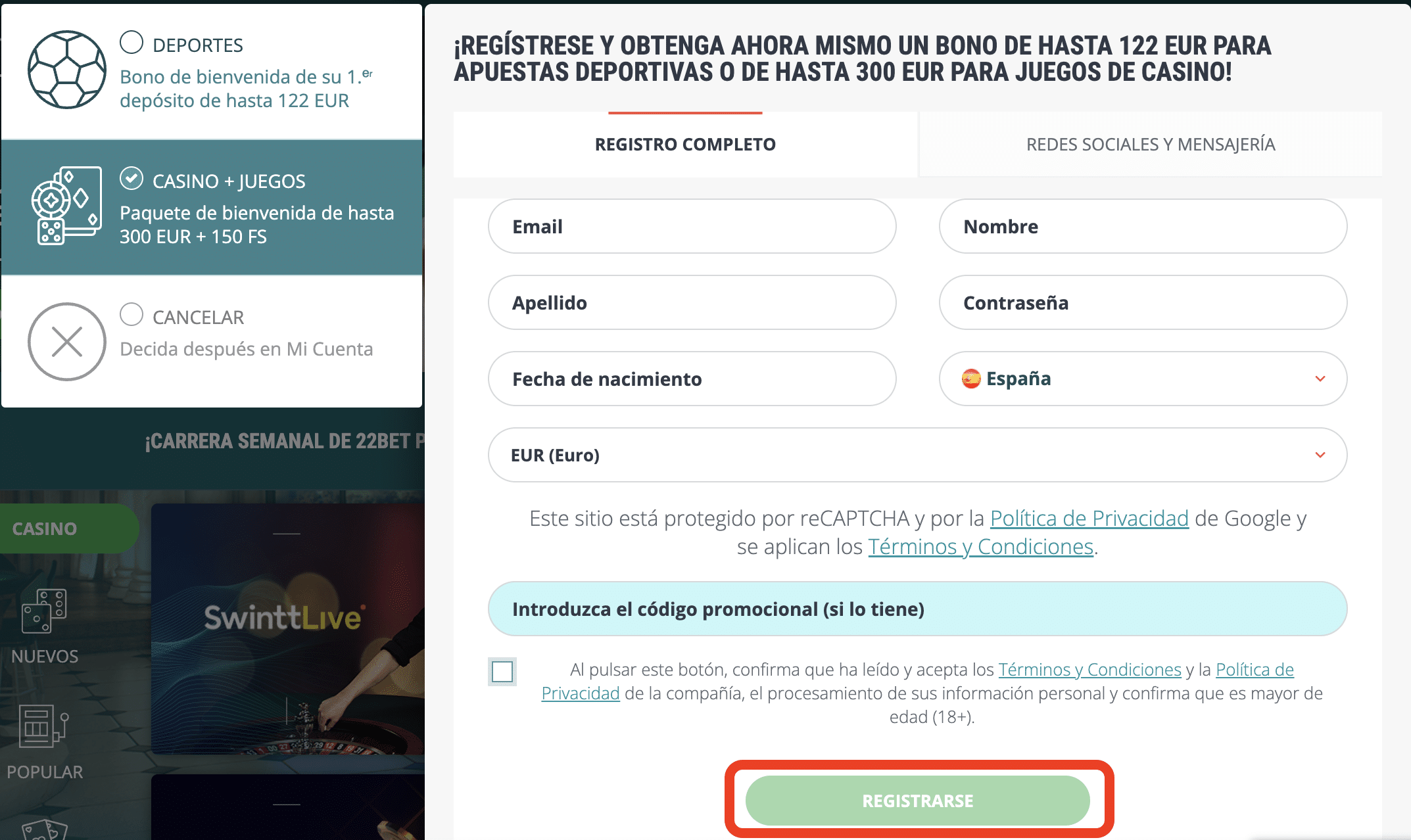Click the Registrarse button
Image resolution: width=1411 pixels, height=840 pixels.
tap(918, 801)
